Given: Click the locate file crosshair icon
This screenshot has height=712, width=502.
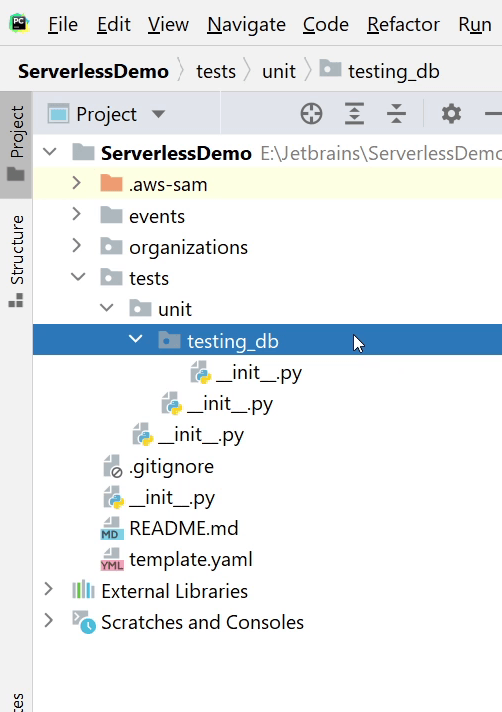Looking at the screenshot, I should 311,114.
